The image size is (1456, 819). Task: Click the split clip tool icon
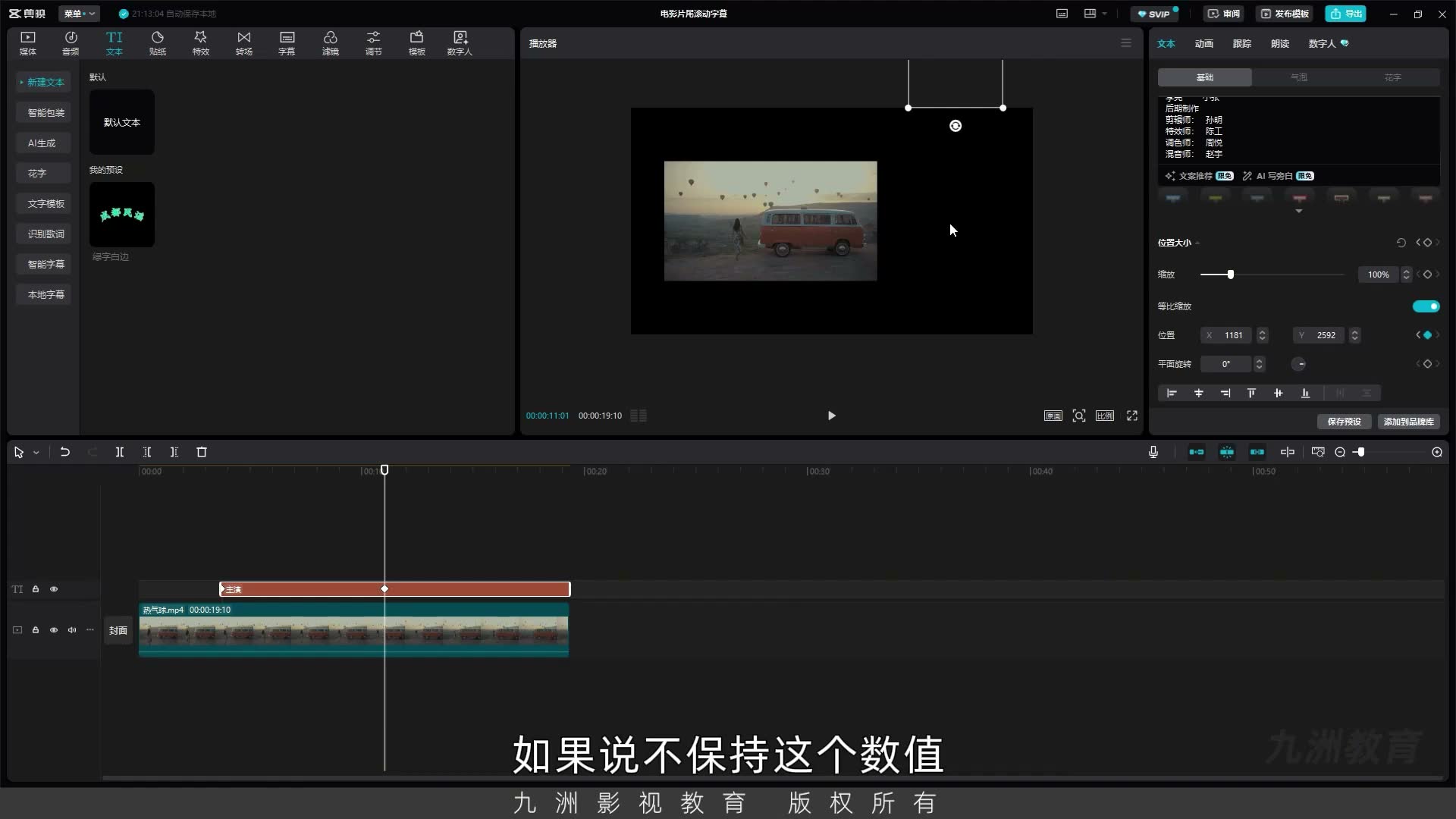(120, 452)
